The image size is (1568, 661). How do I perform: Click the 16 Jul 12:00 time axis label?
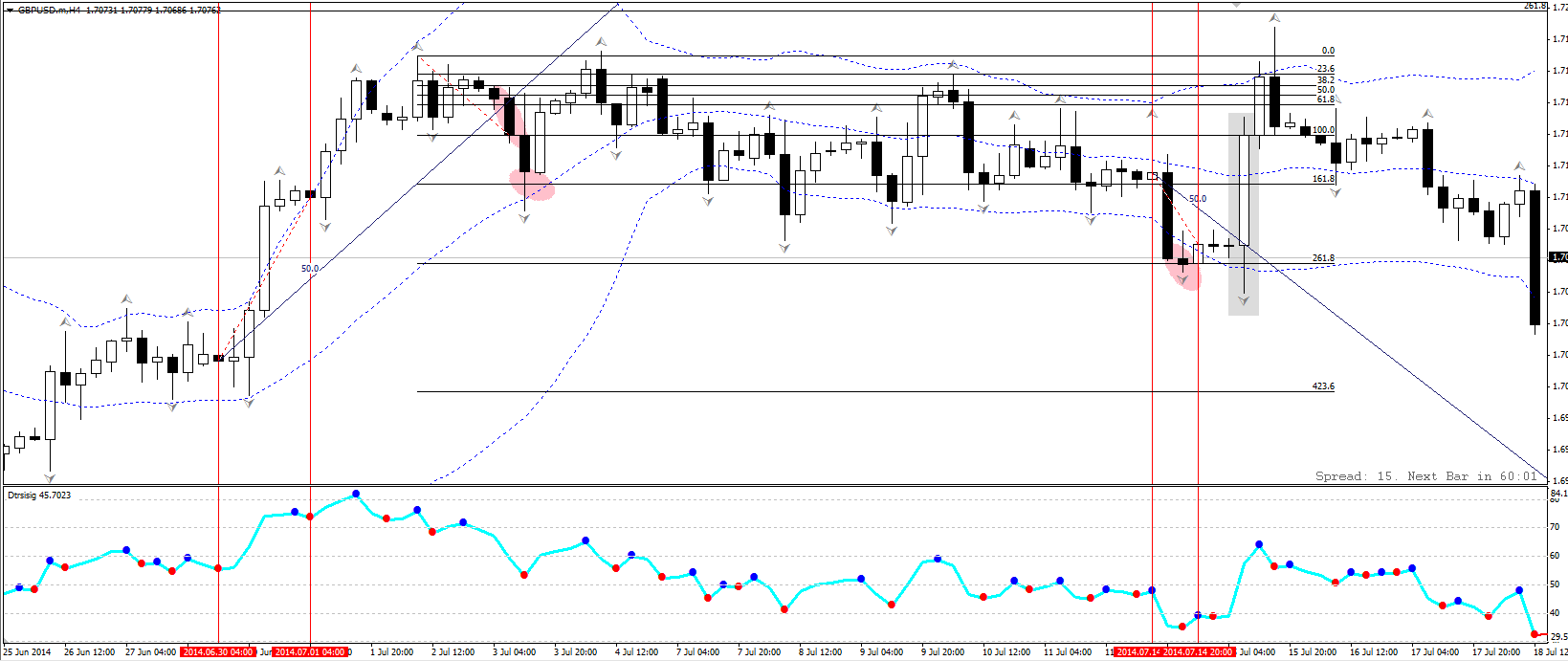coord(1372,652)
